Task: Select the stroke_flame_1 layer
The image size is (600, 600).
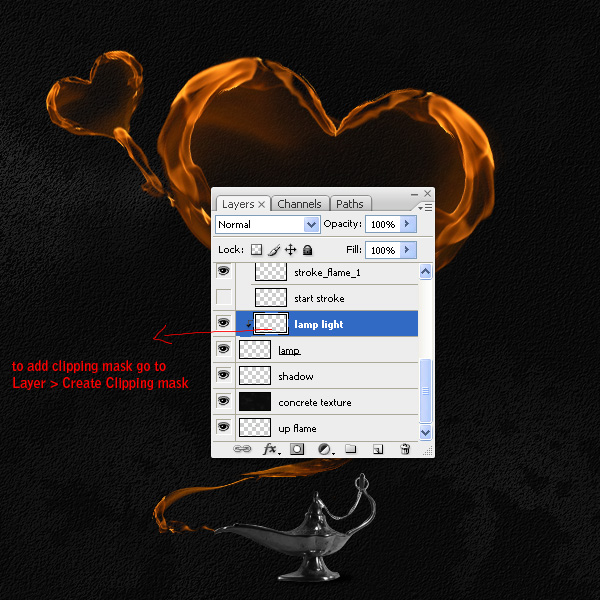Action: 327,272
